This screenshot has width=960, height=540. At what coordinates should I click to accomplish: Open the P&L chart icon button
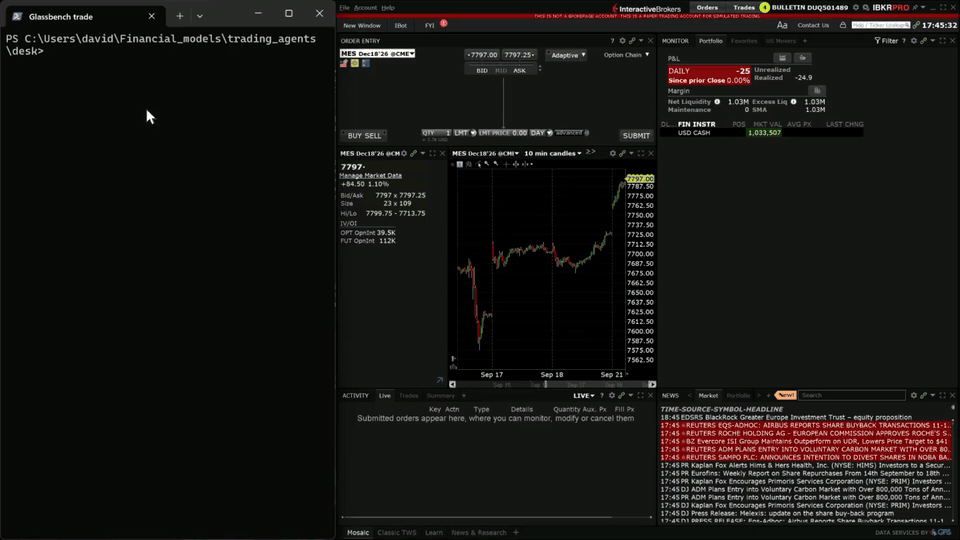pos(782,58)
